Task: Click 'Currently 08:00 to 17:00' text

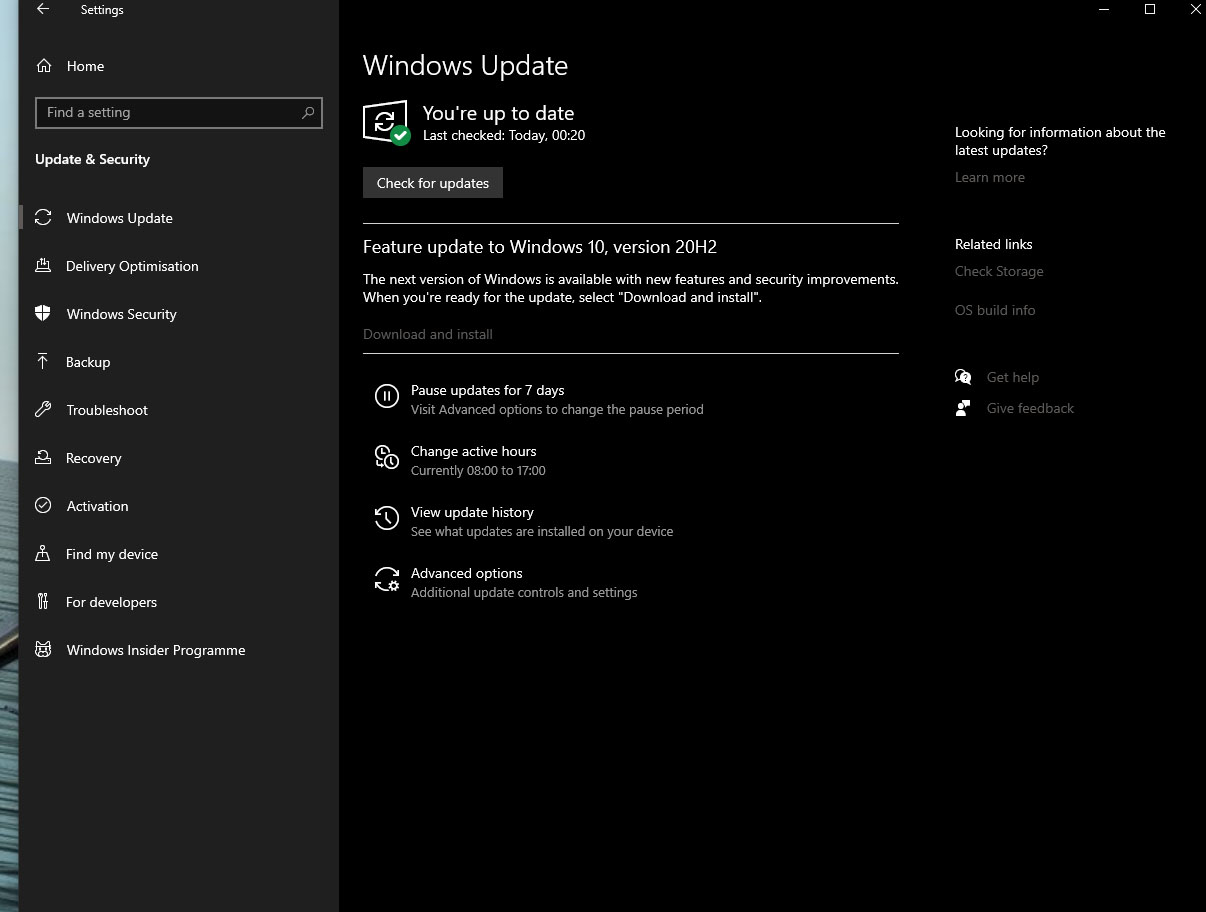Action: tap(478, 470)
